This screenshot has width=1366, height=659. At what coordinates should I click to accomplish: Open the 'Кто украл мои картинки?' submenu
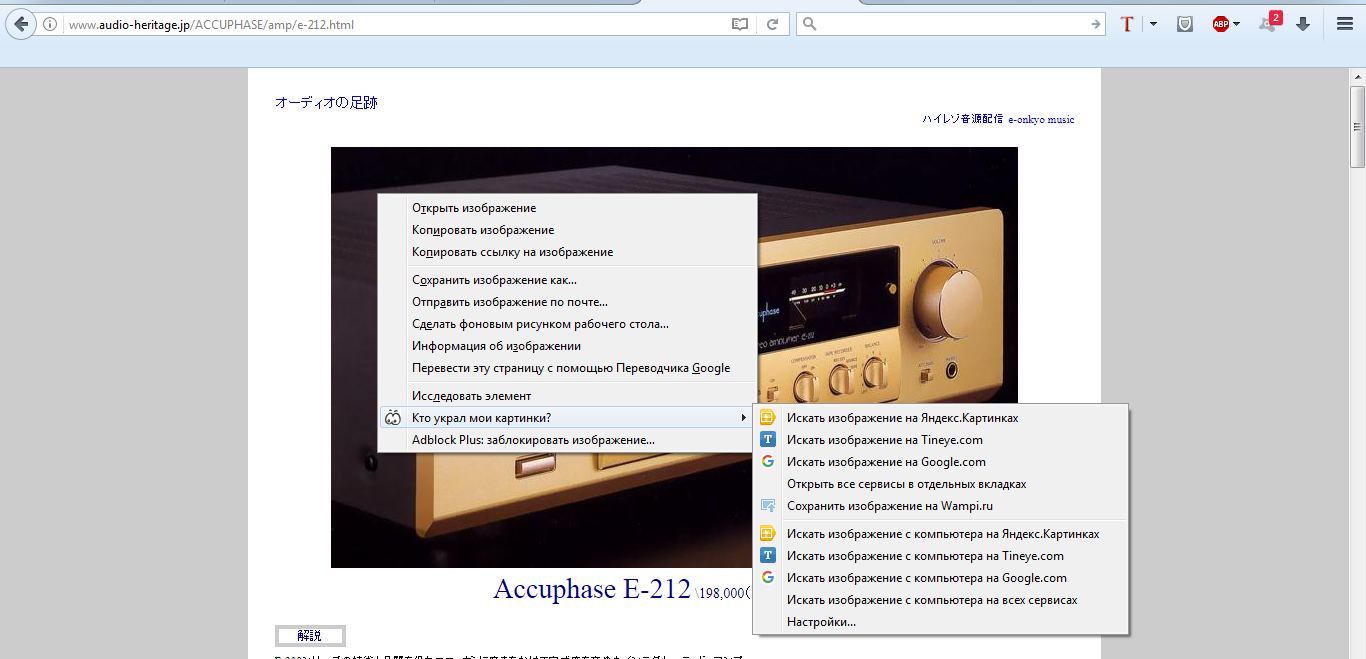pos(568,418)
